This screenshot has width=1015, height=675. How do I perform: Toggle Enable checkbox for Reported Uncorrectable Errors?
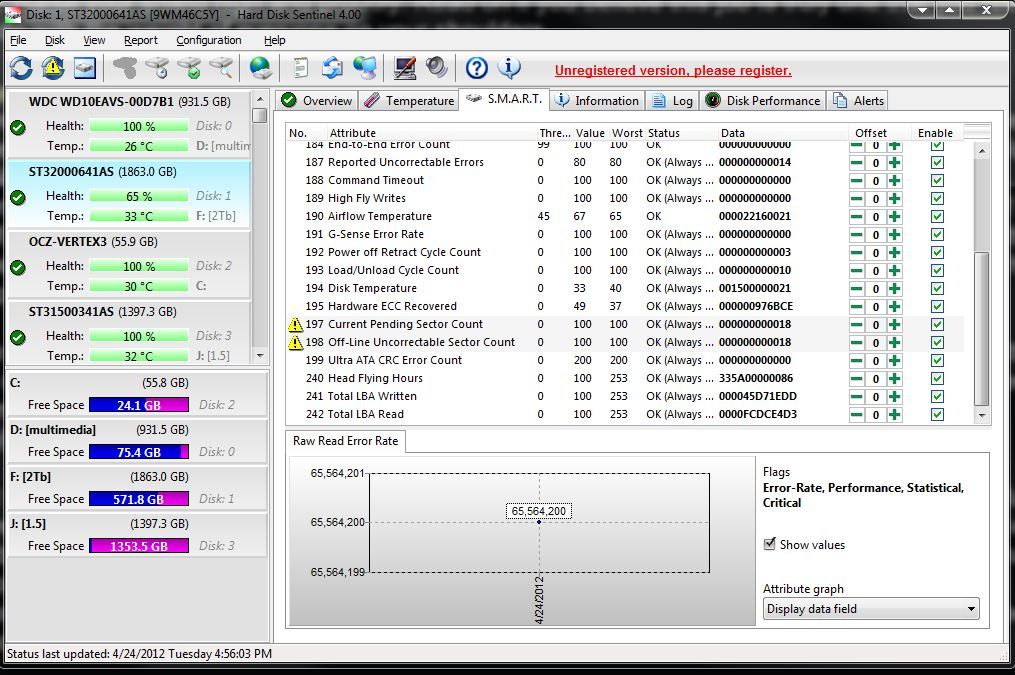click(x=937, y=162)
